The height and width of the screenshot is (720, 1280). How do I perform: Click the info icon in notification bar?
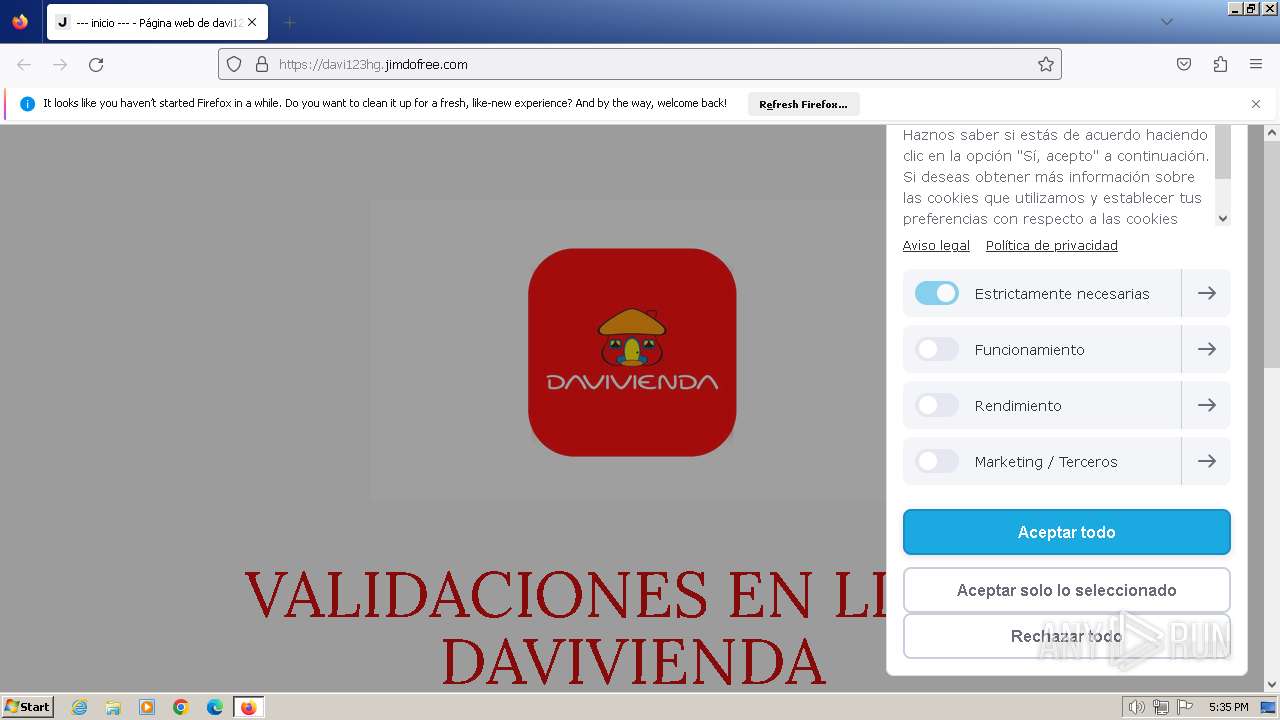[27, 103]
